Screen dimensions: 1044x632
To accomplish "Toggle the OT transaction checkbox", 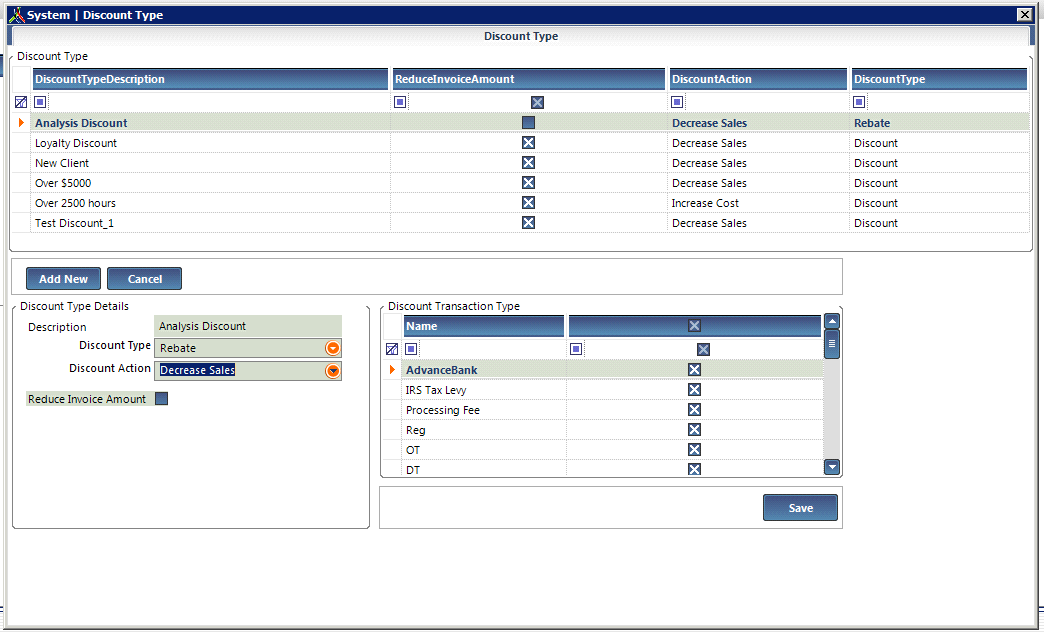I will point(694,450).
